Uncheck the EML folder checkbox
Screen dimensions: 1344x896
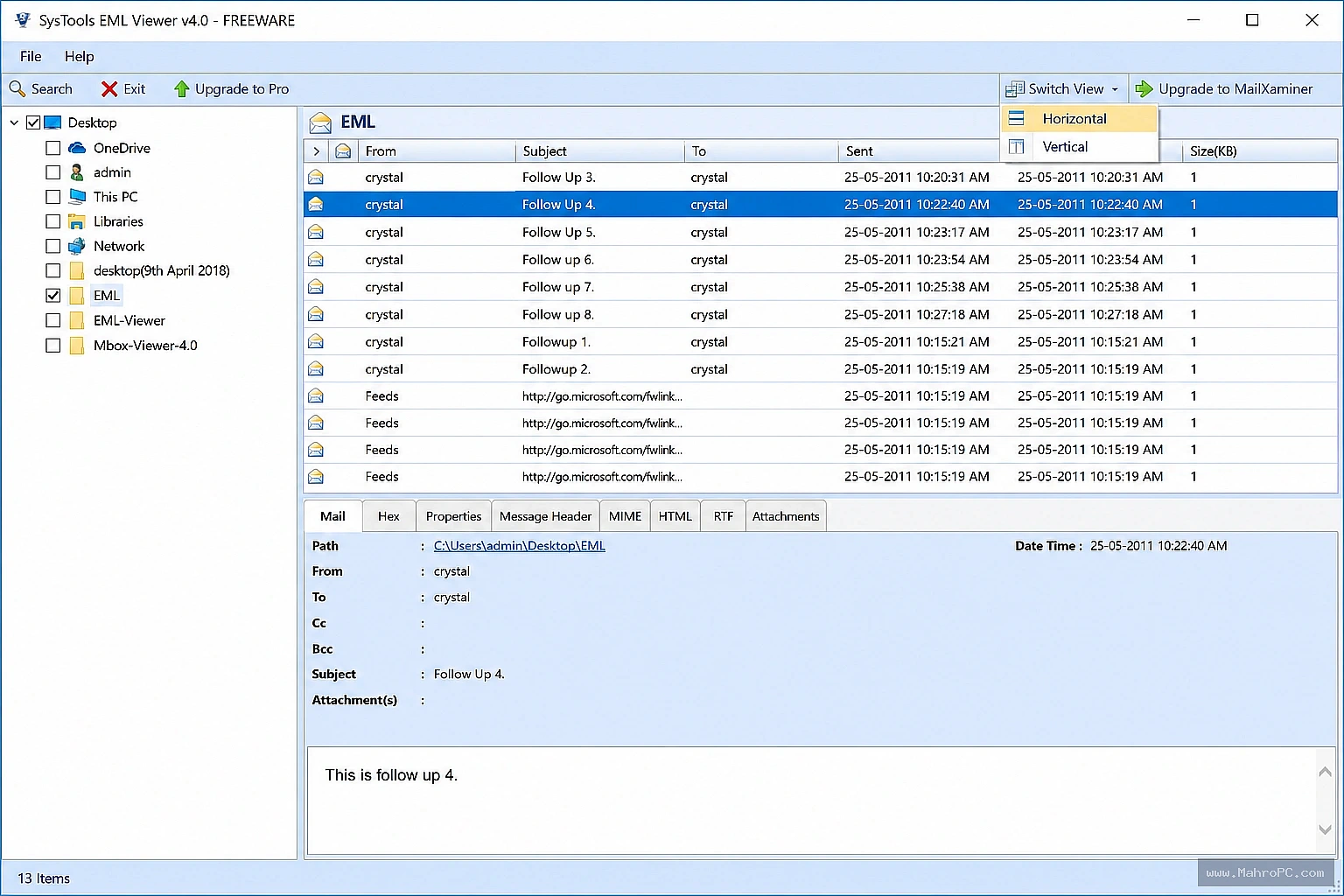click(x=52, y=296)
